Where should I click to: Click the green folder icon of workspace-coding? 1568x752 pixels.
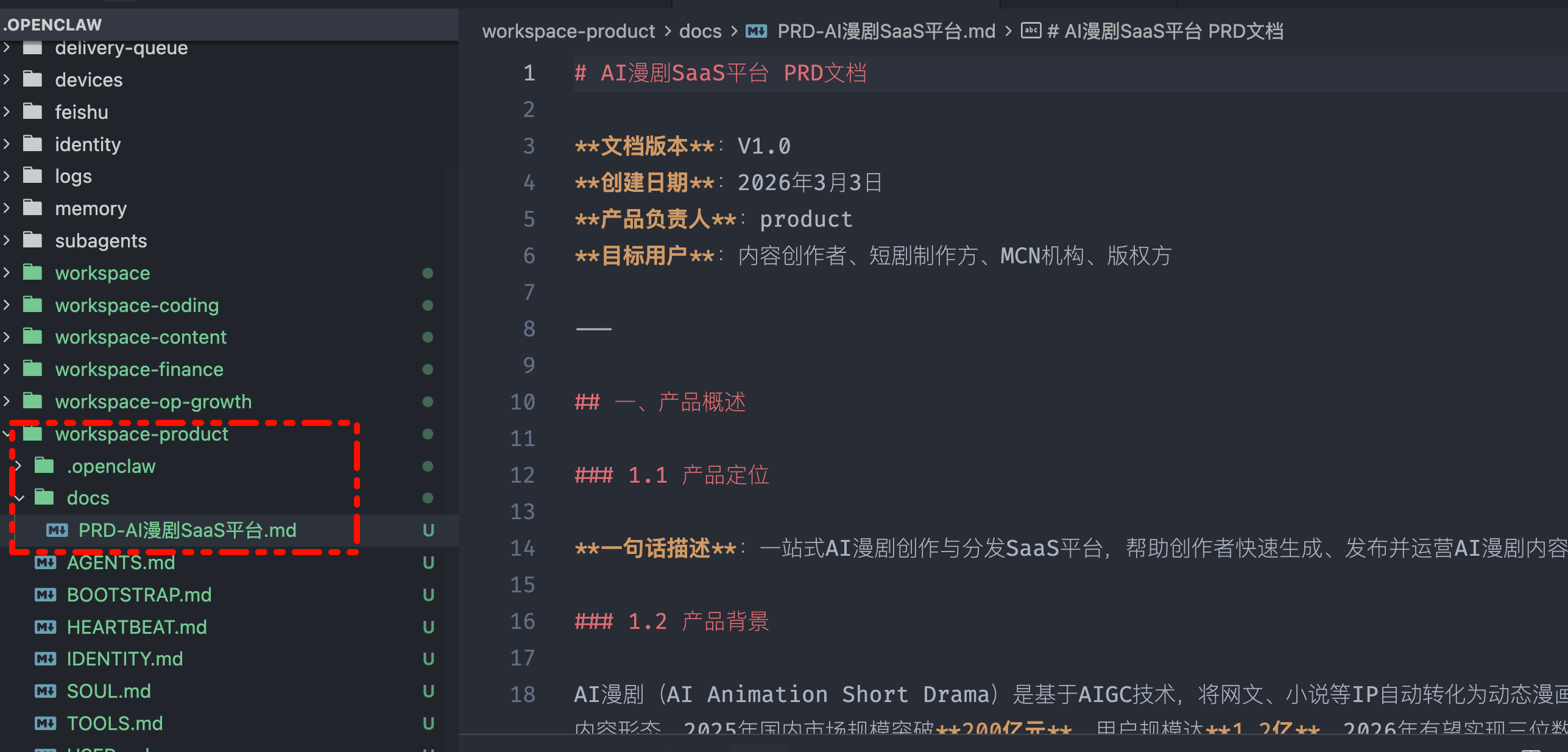point(33,305)
